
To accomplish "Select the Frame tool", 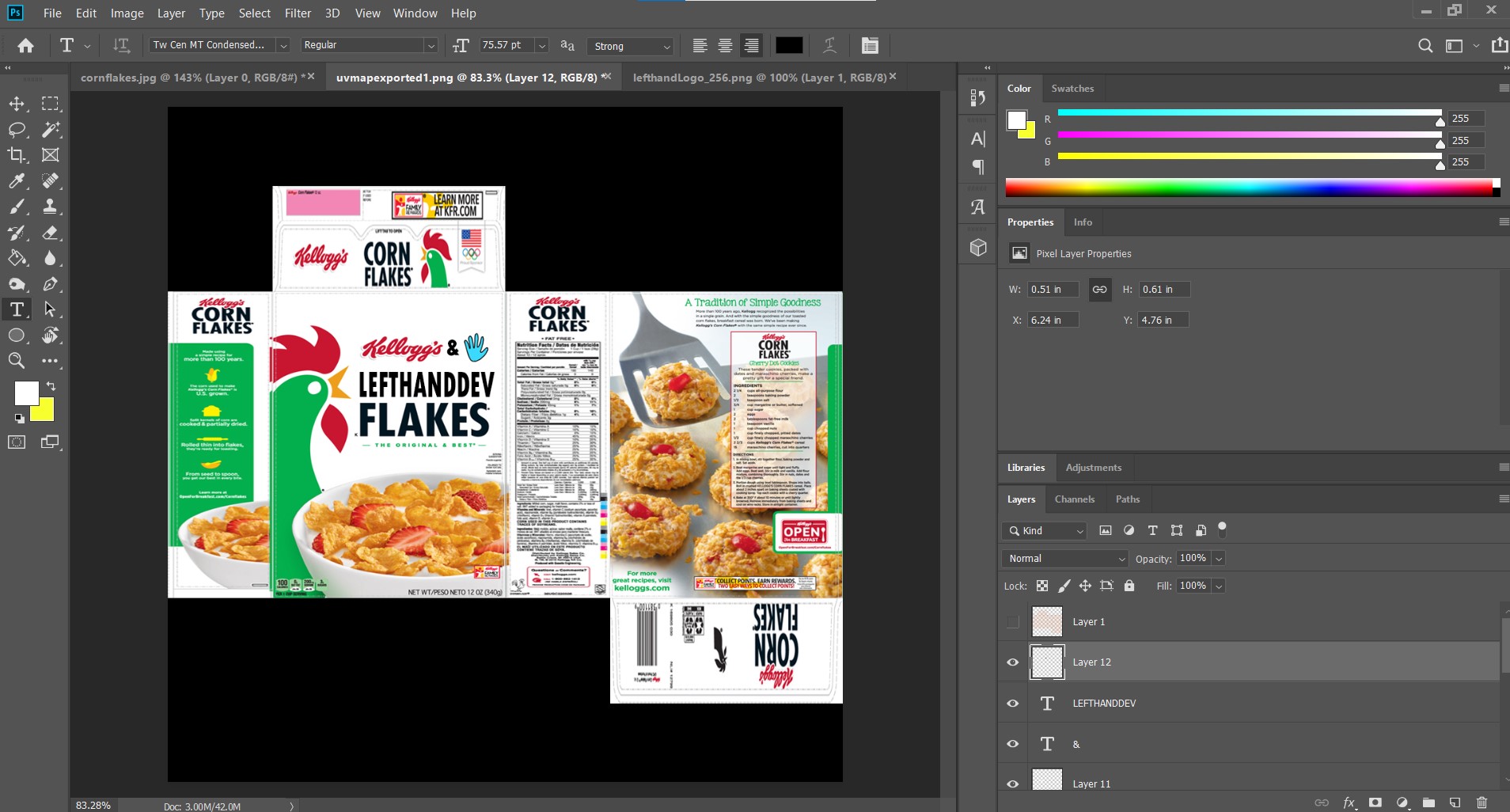I will 50,155.
